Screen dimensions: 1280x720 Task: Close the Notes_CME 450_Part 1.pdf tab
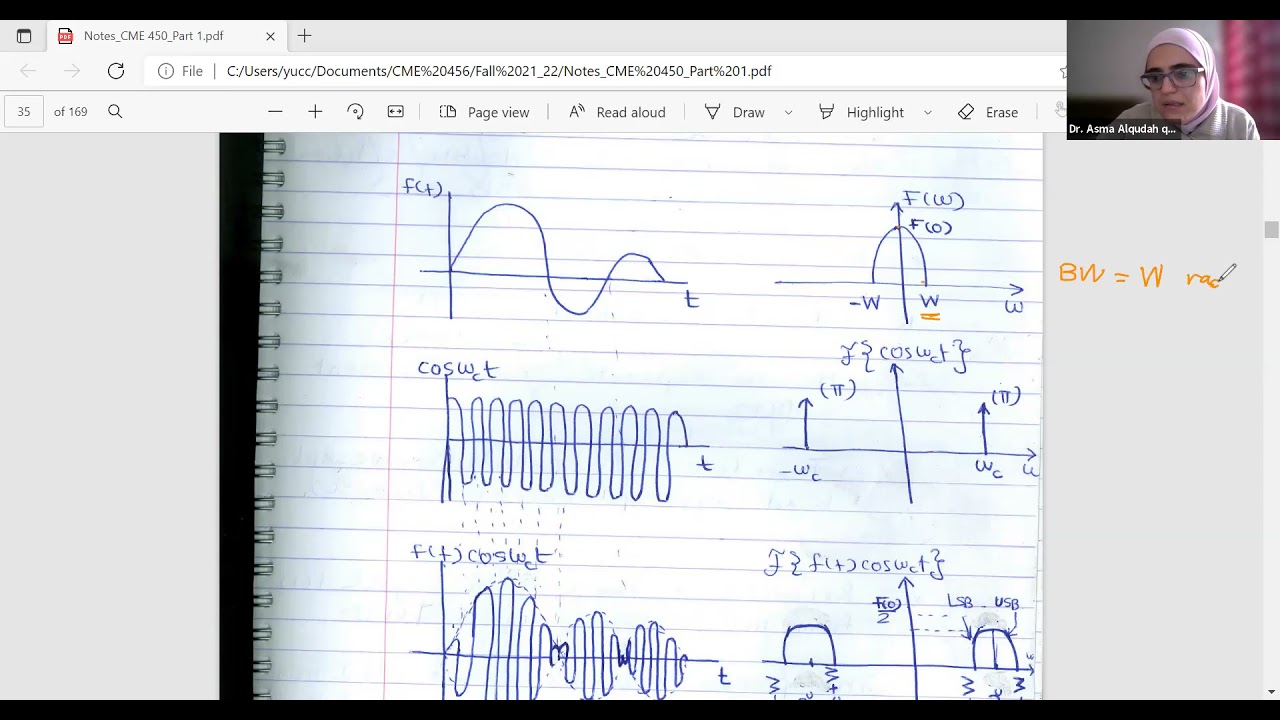pyautogui.click(x=270, y=36)
